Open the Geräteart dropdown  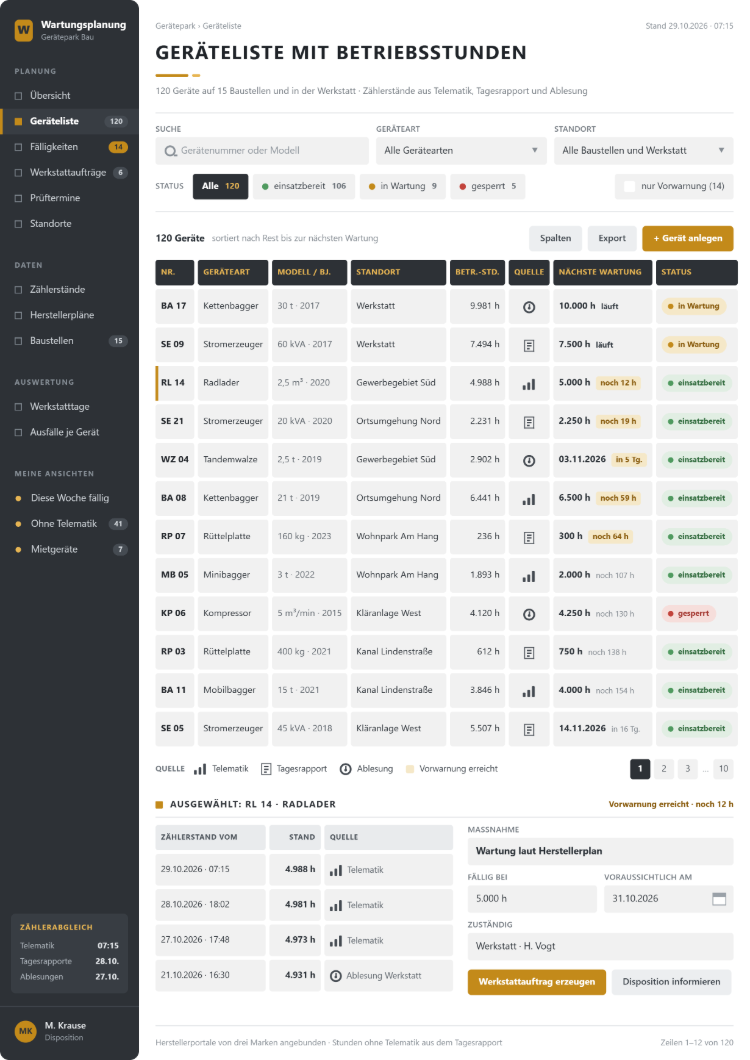point(461,151)
